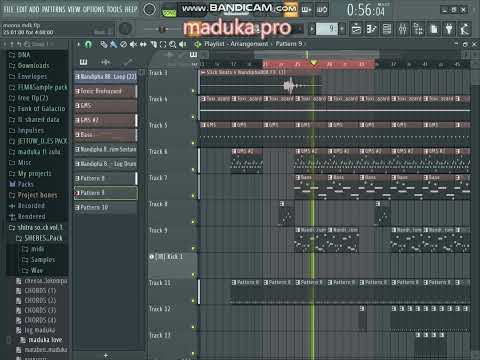Toggle mute switch on Track 6
Viewport: 480px width, 360px height.
tap(193, 170)
